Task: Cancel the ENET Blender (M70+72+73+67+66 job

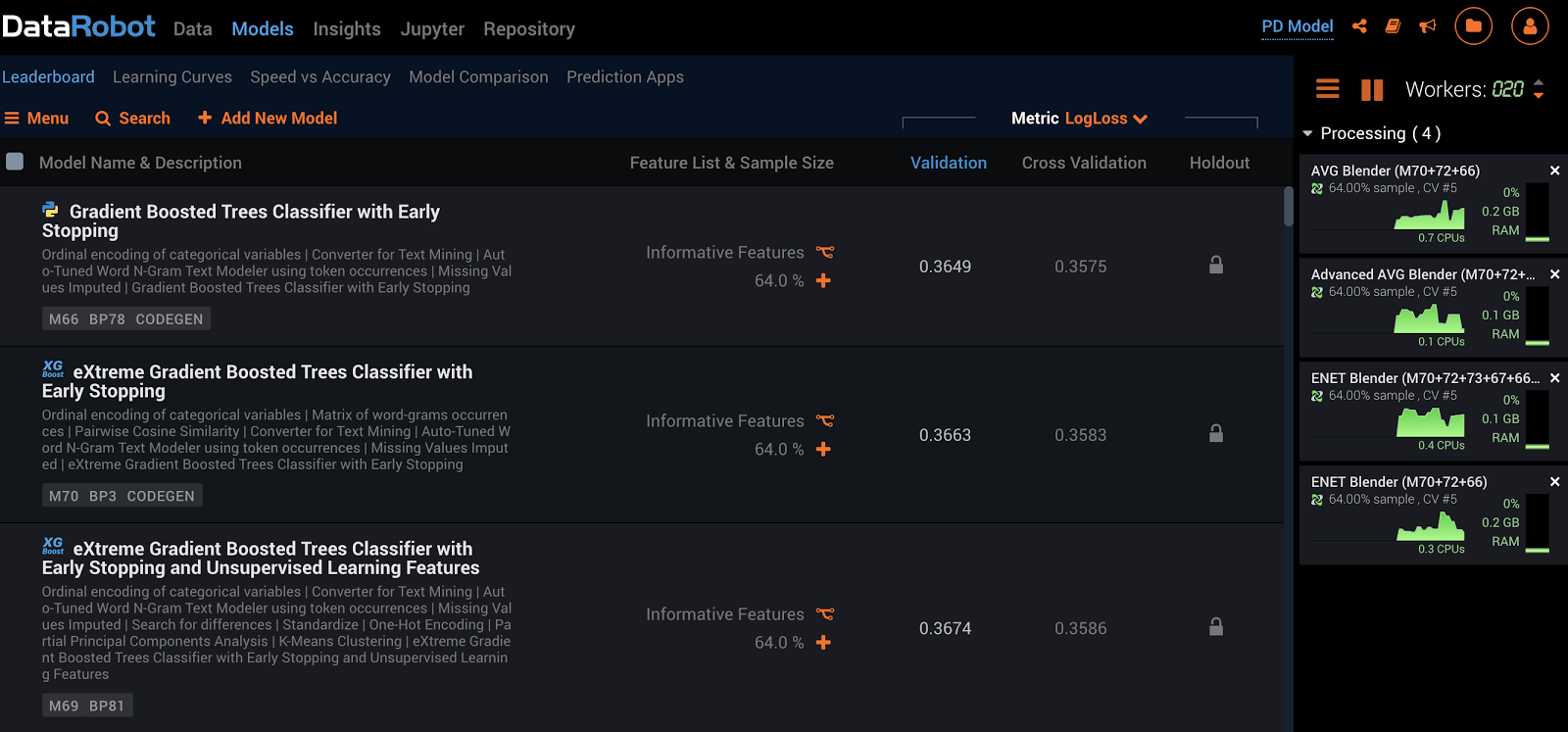Action: 1554,378
